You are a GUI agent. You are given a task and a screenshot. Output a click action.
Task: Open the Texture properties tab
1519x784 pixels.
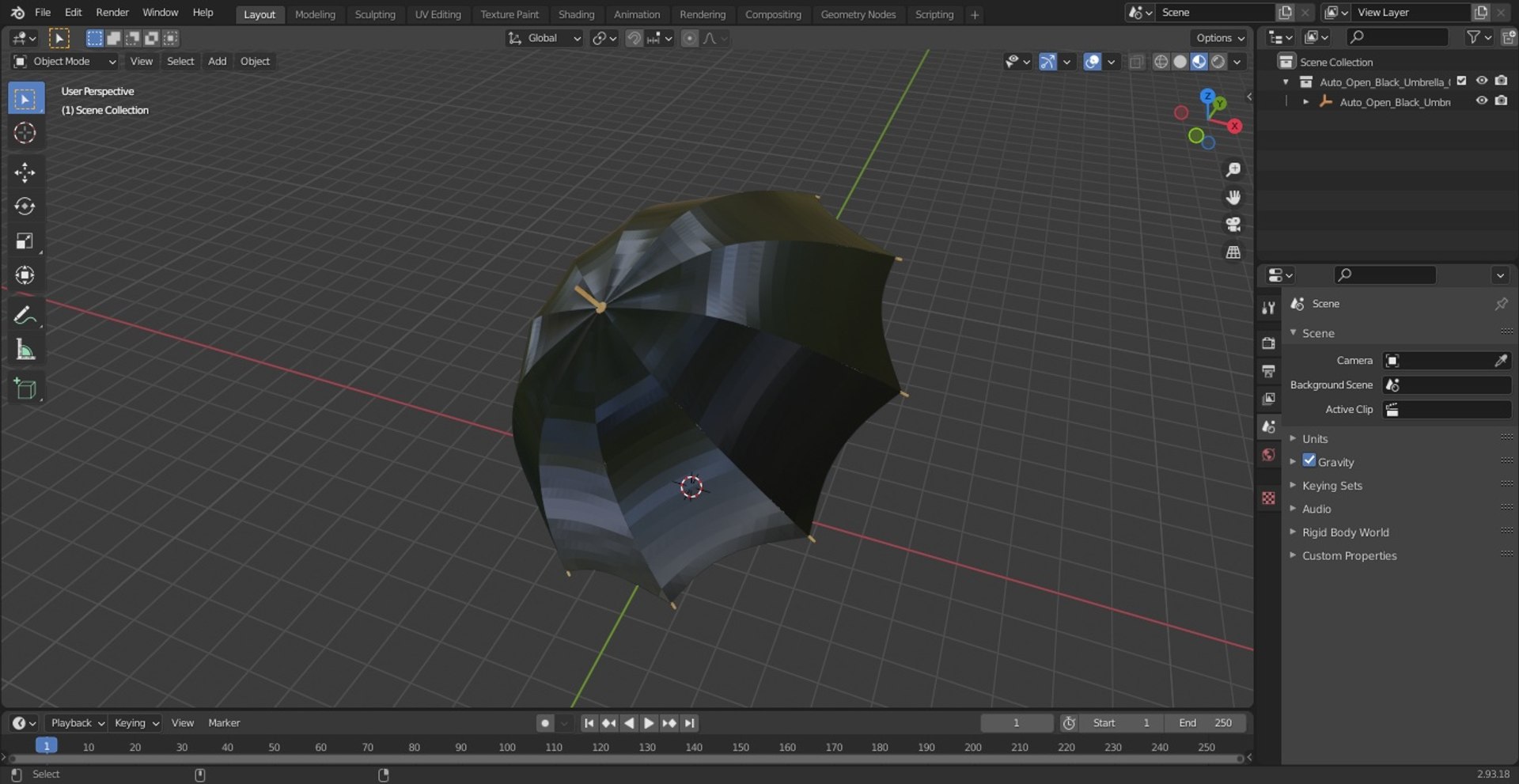(x=1268, y=498)
